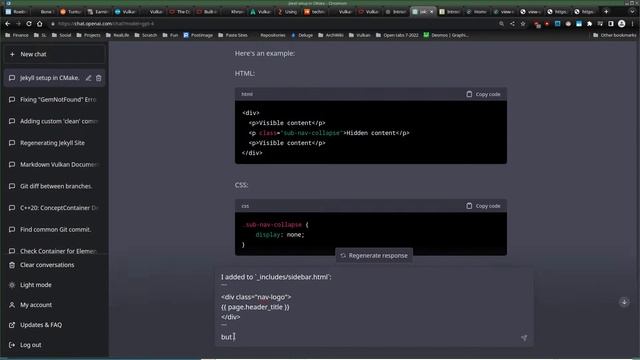Open the 'Check Container for Element' conversation

(54, 251)
